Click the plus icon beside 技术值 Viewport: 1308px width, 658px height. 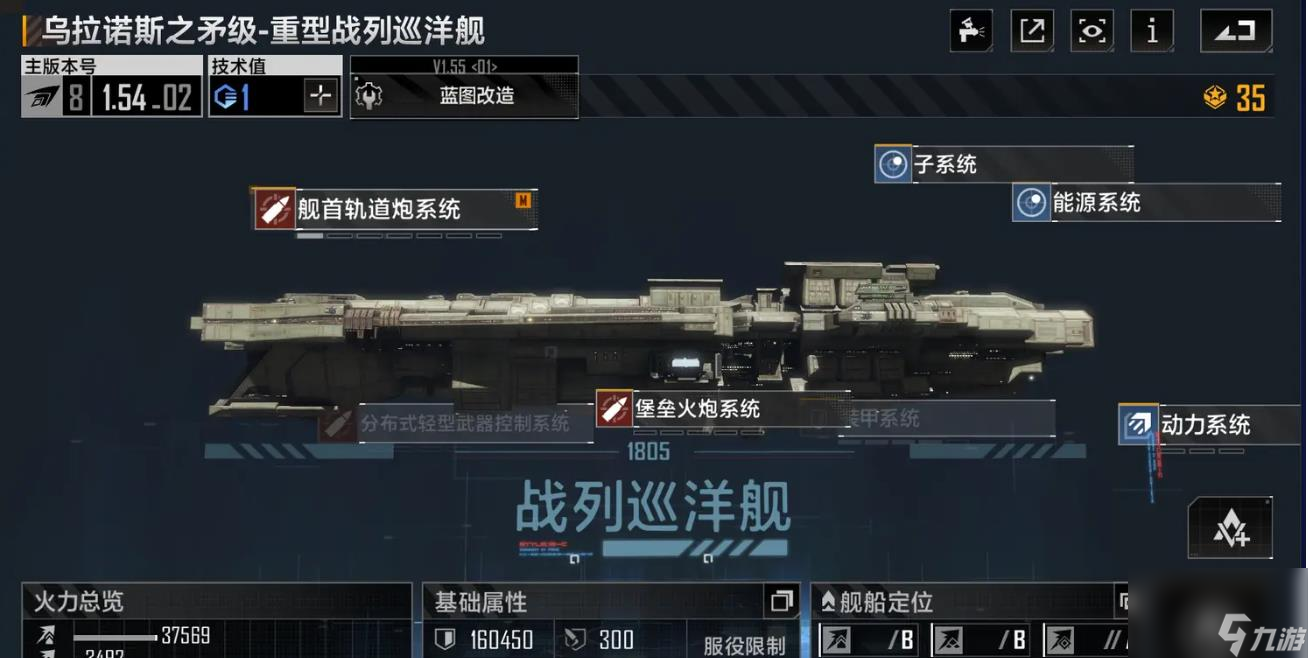tap(321, 97)
